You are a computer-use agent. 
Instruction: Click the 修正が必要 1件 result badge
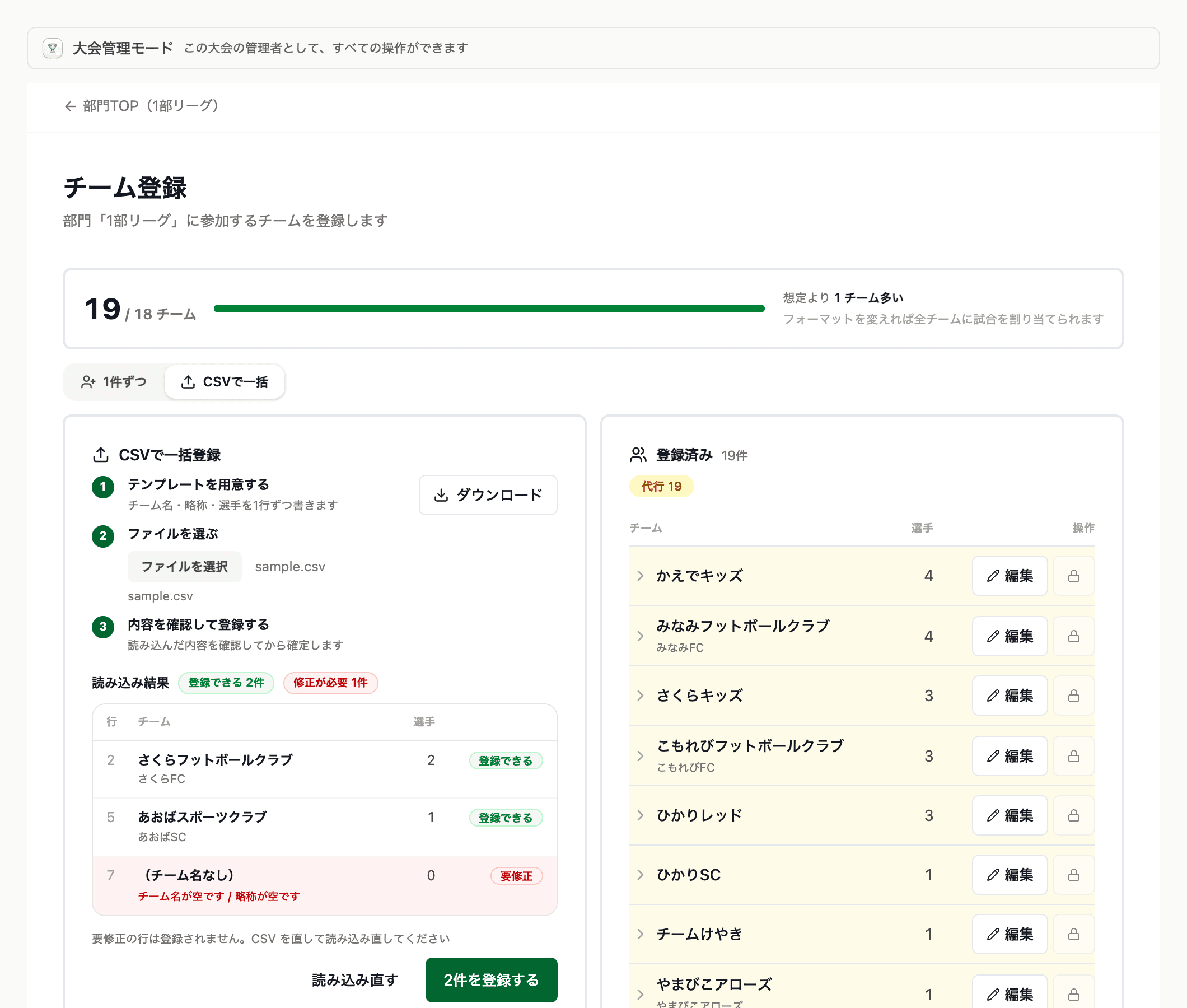pos(331,683)
